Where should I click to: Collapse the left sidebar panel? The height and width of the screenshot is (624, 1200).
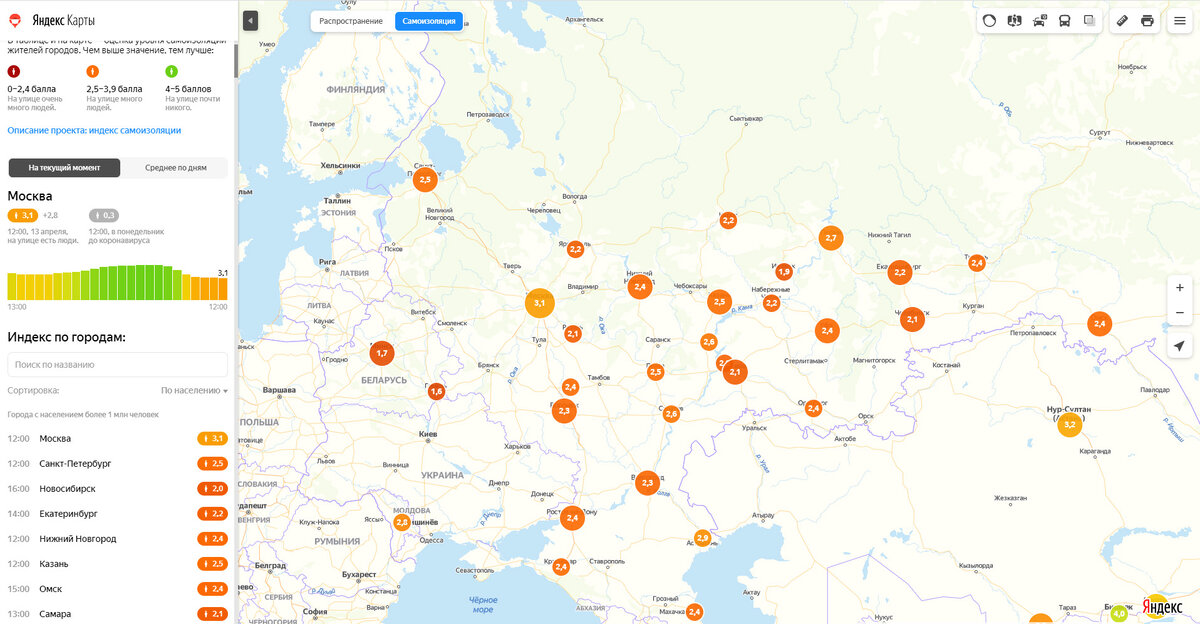pos(250,20)
